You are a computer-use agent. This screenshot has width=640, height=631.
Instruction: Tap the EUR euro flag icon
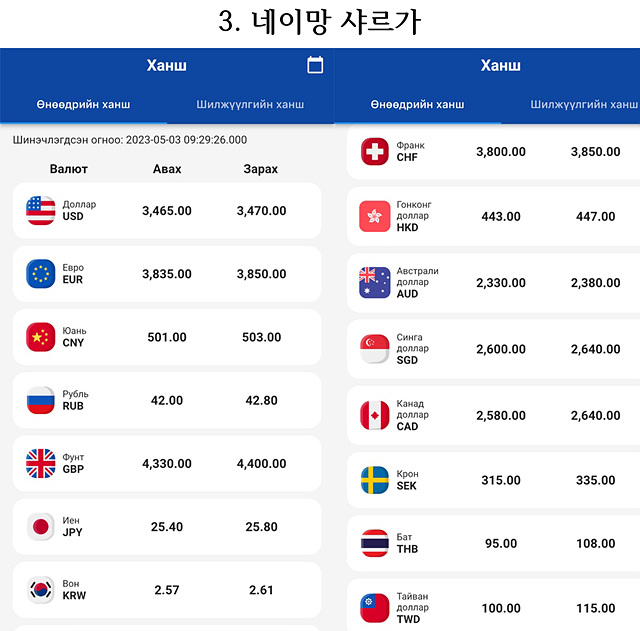pyautogui.click(x=40, y=273)
